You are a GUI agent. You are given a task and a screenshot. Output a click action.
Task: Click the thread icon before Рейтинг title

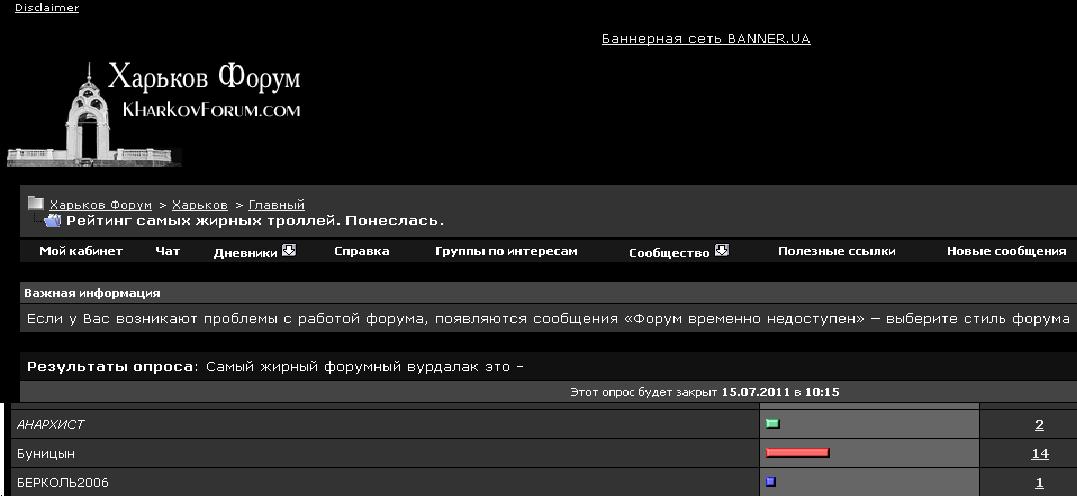52,221
